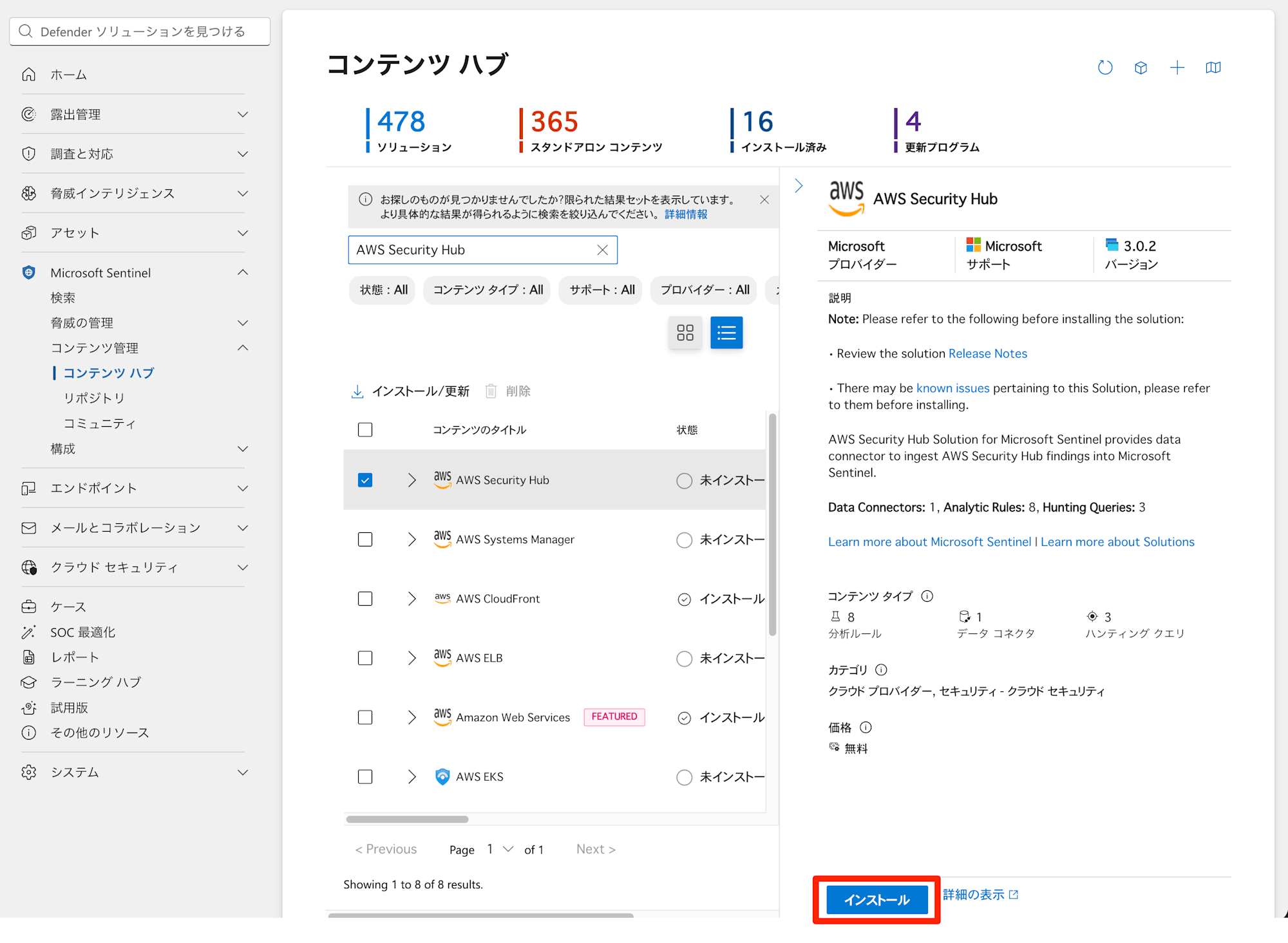The height and width of the screenshot is (943, 1288).
Task: Click the results list vertical scrollbar
Action: 772,525
